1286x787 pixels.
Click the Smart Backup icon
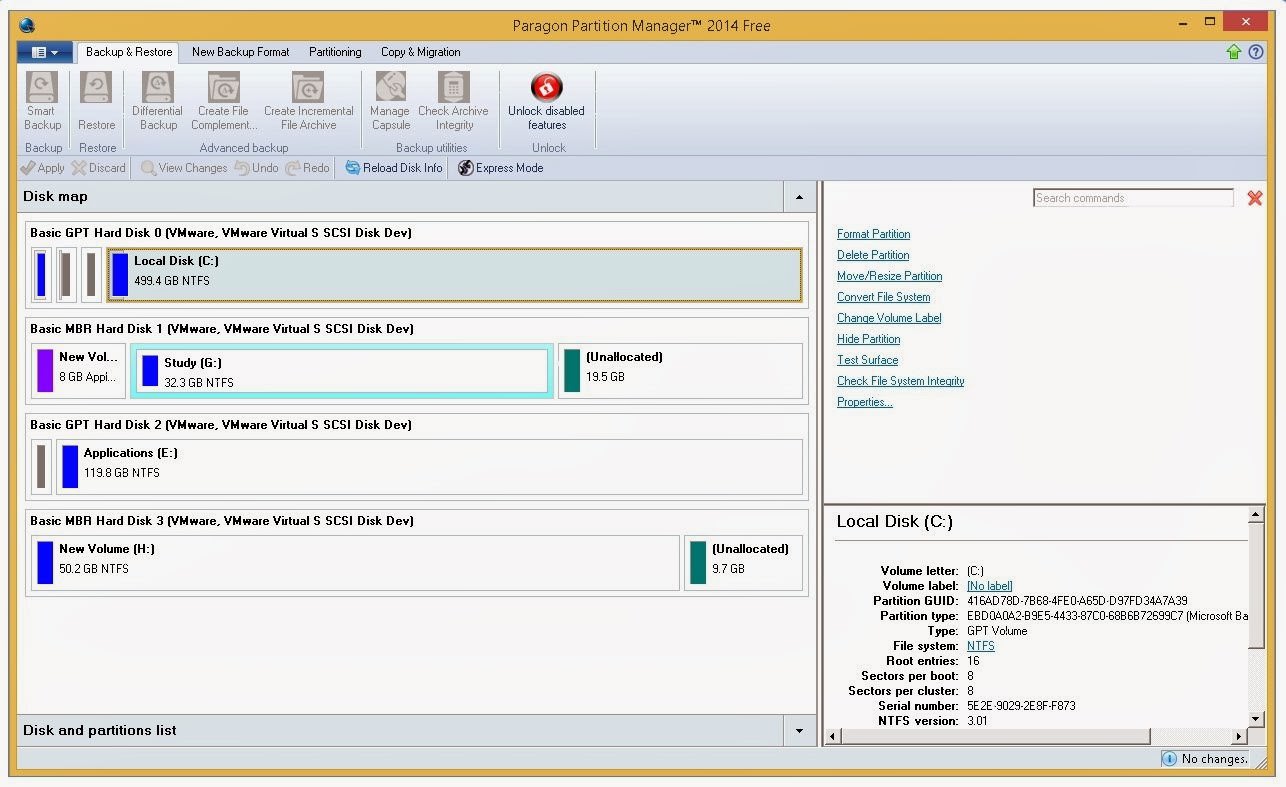tap(42, 87)
